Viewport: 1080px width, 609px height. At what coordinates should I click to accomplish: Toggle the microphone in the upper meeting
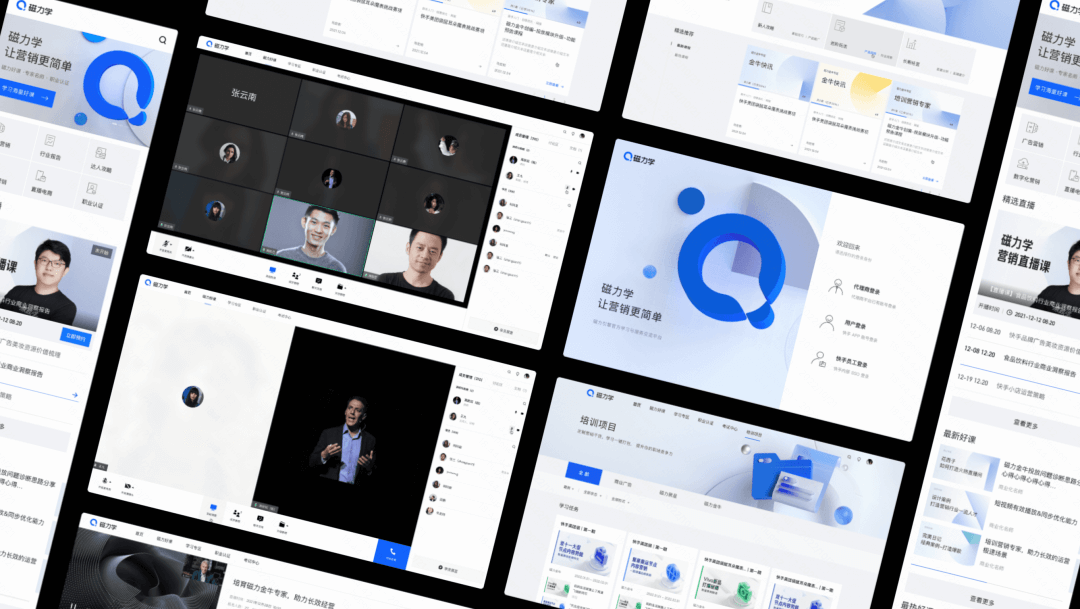click(x=165, y=245)
